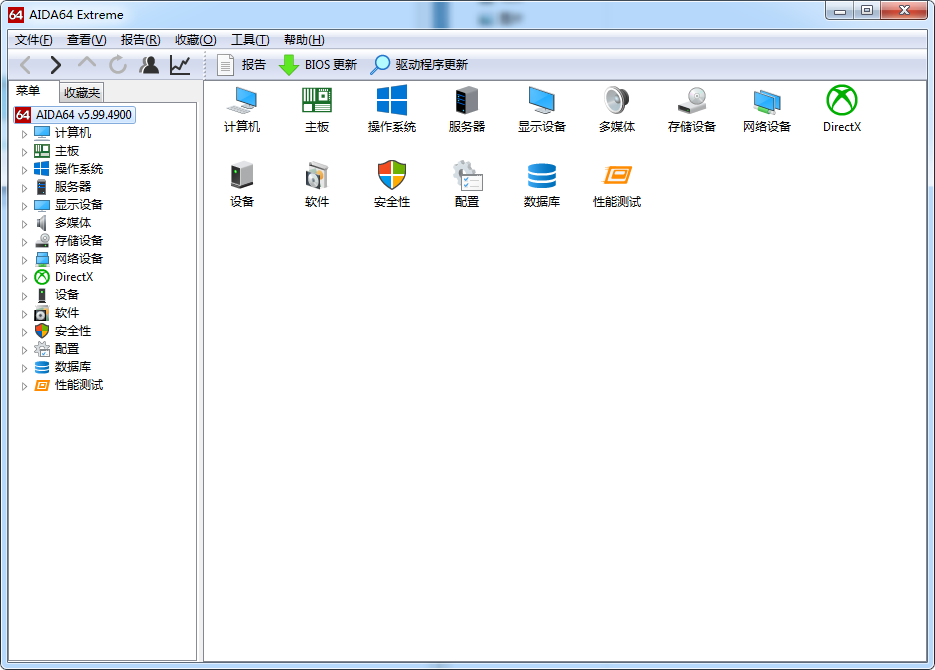Switch to the 菜单 tab
This screenshot has width=935, height=670.
point(28,91)
